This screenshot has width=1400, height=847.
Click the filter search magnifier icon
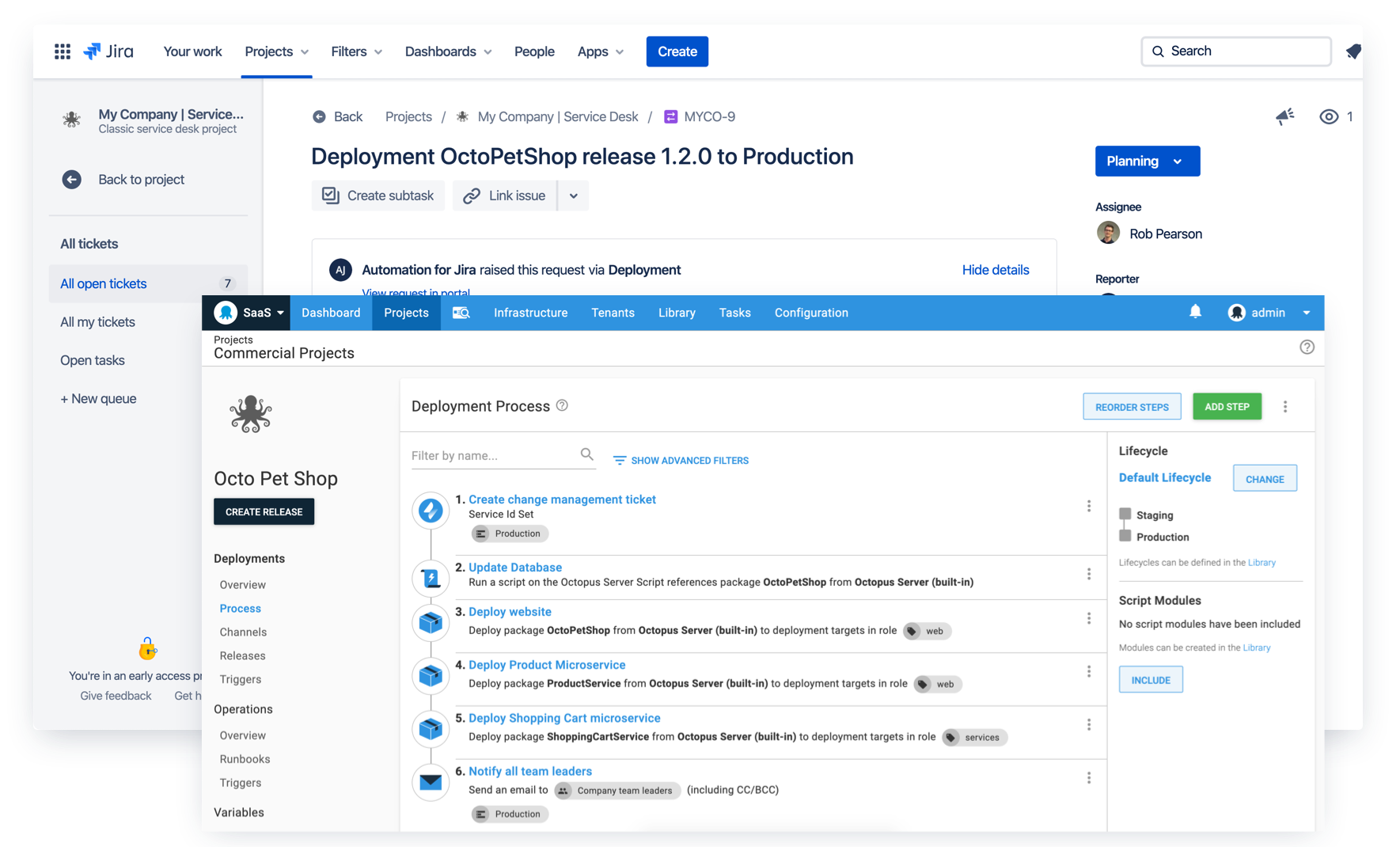(x=586, y=454)
